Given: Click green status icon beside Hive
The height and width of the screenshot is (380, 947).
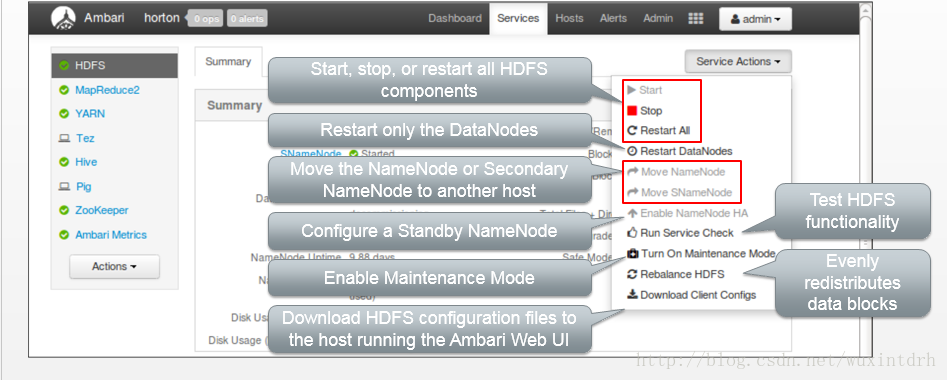Looking at the screenshot, I should click(63, 162).
